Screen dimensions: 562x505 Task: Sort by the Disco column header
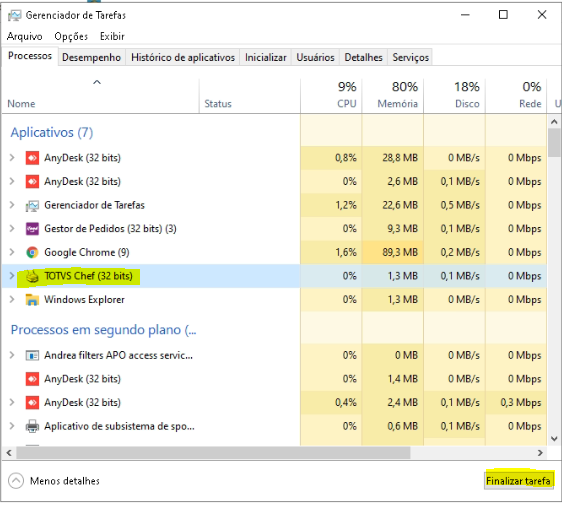click(x=454, y=96)
